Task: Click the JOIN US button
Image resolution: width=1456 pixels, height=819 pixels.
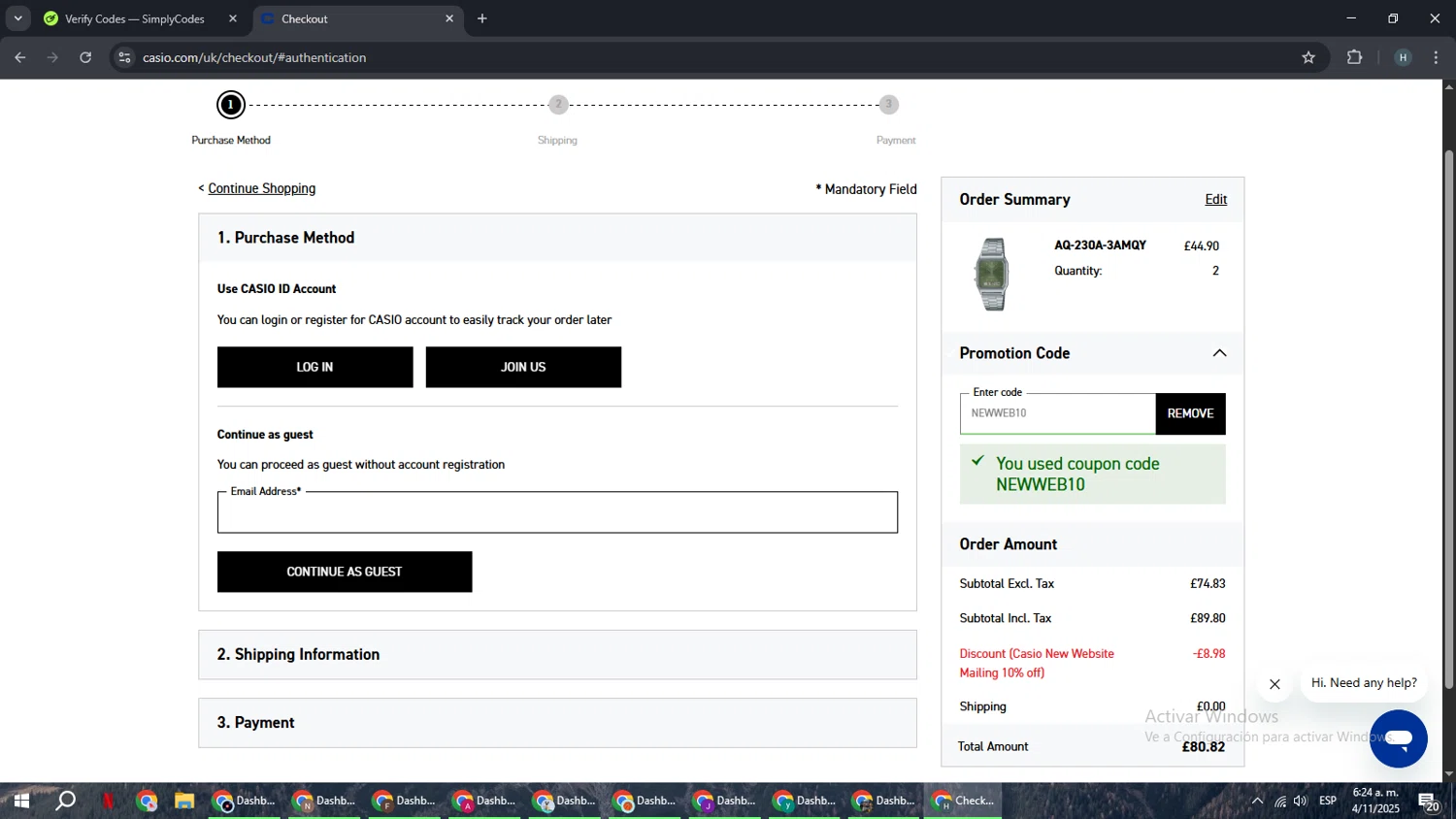Action: point(523,367)
